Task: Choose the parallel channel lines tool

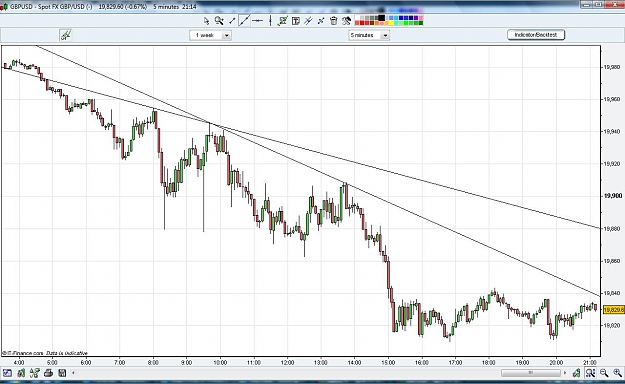Action: pos(308,21)
